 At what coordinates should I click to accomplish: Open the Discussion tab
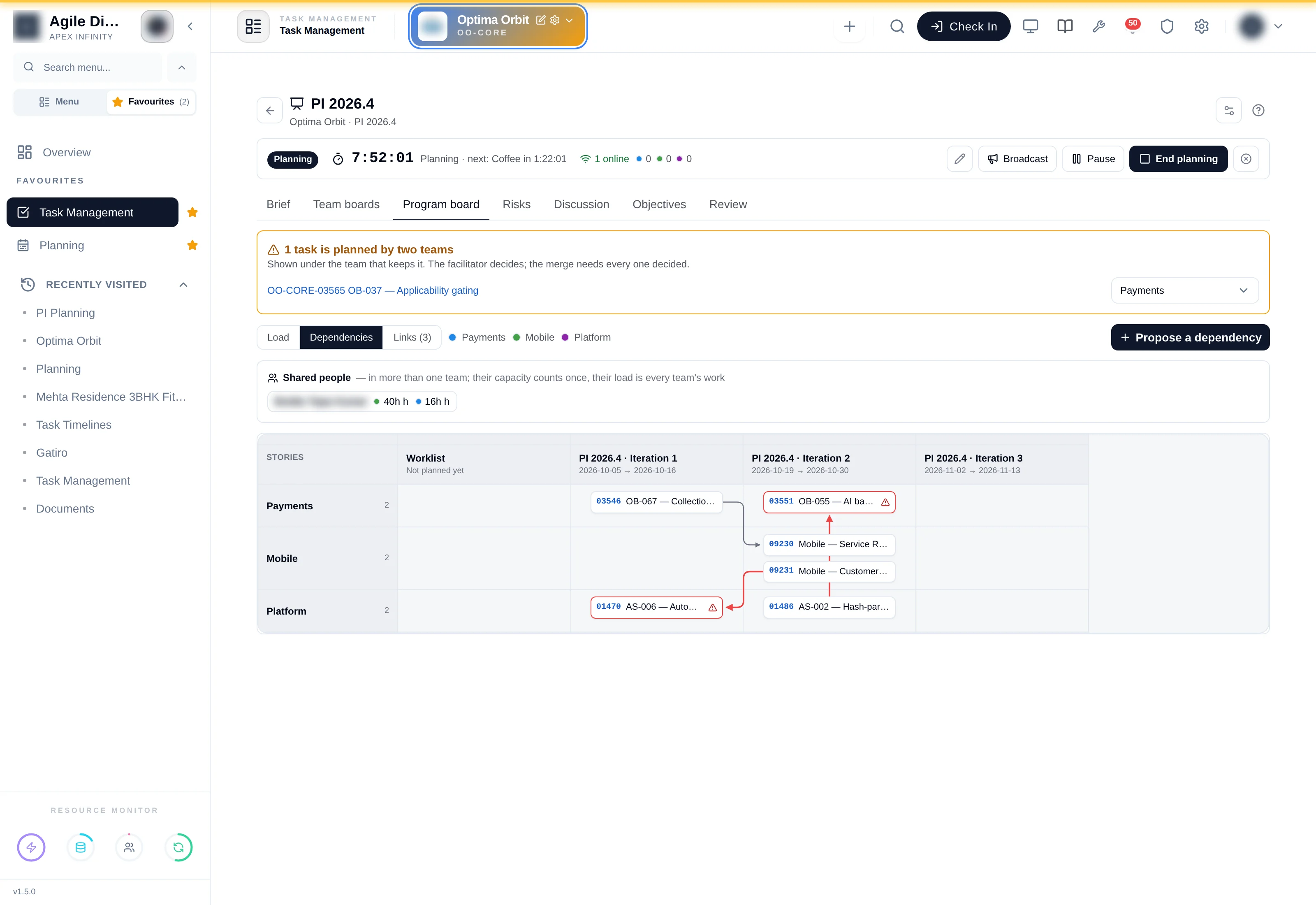pos(582,204)
